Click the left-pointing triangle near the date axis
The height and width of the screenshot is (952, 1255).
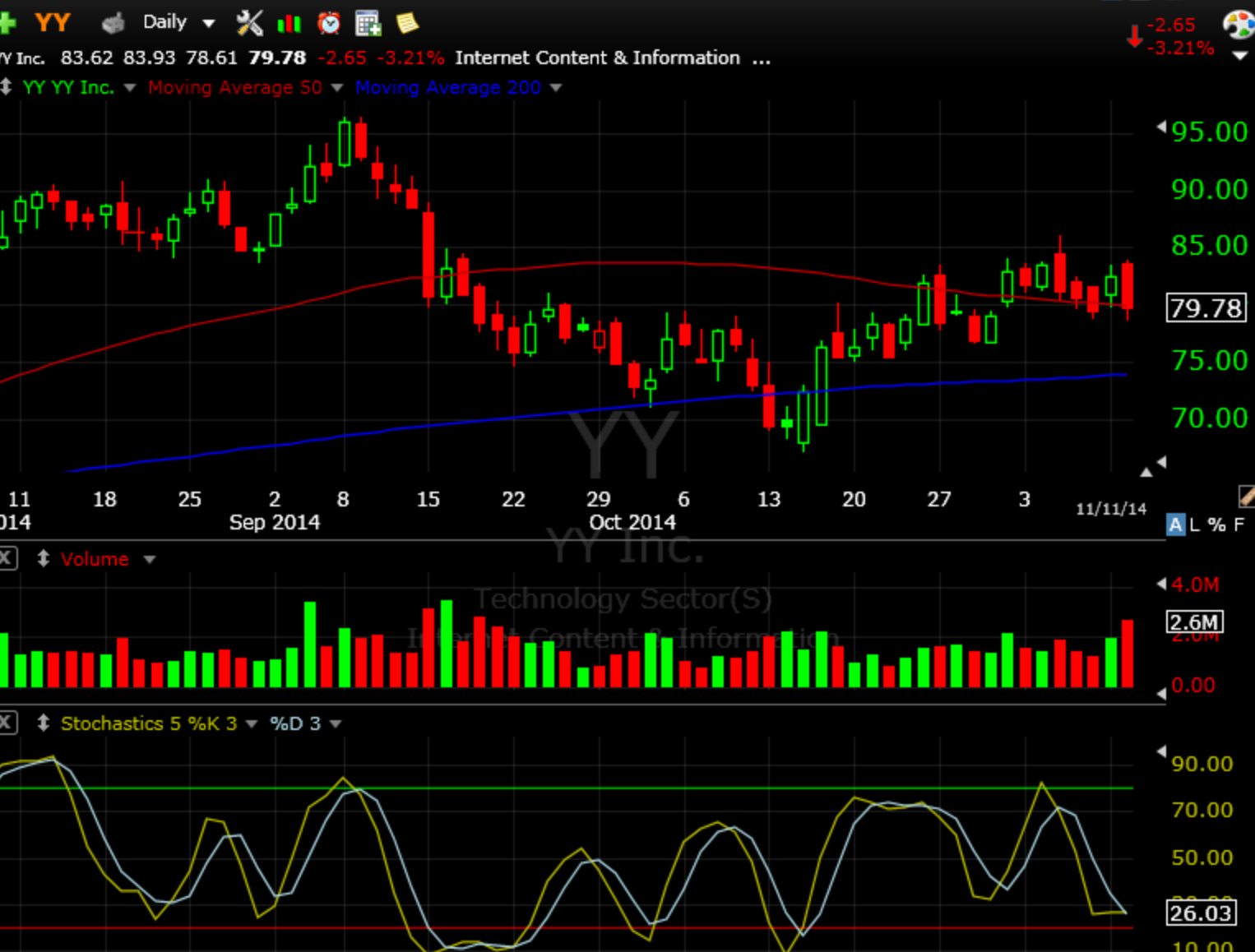coord(1161,462)
